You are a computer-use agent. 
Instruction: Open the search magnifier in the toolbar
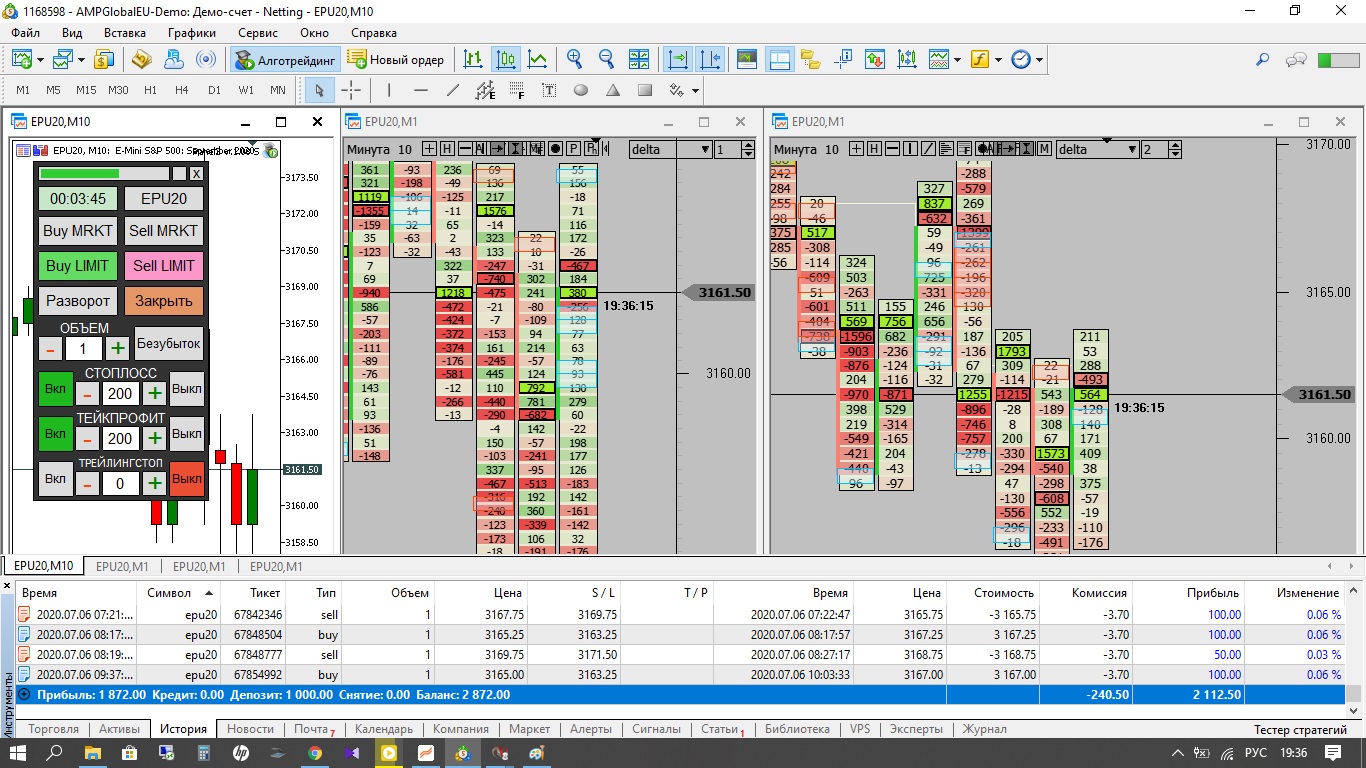tap(1263, 59)
